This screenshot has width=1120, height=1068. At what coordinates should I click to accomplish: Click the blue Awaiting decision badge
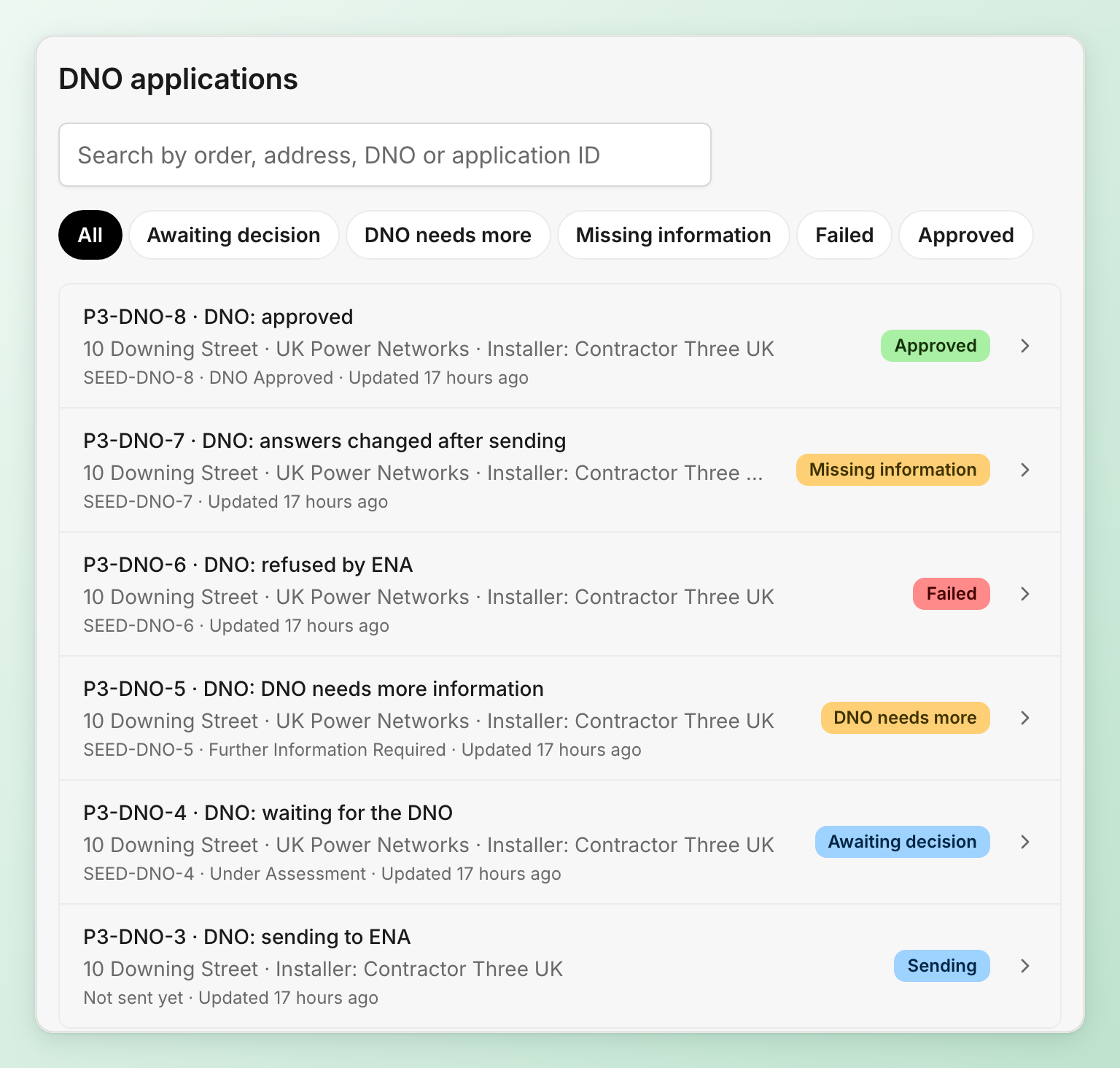click(x=903, y=842)
